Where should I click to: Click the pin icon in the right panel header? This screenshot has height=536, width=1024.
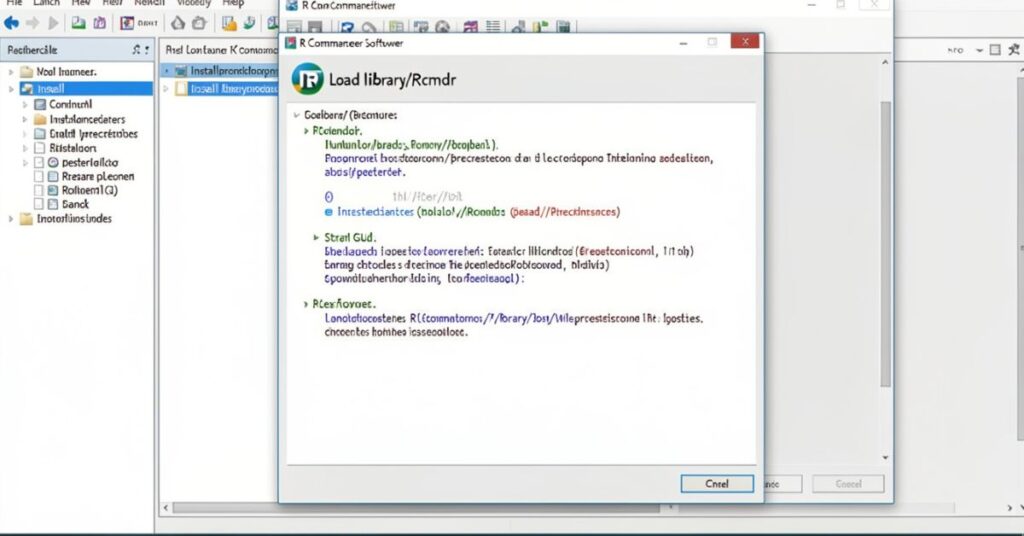click(x=1014, y=50)
